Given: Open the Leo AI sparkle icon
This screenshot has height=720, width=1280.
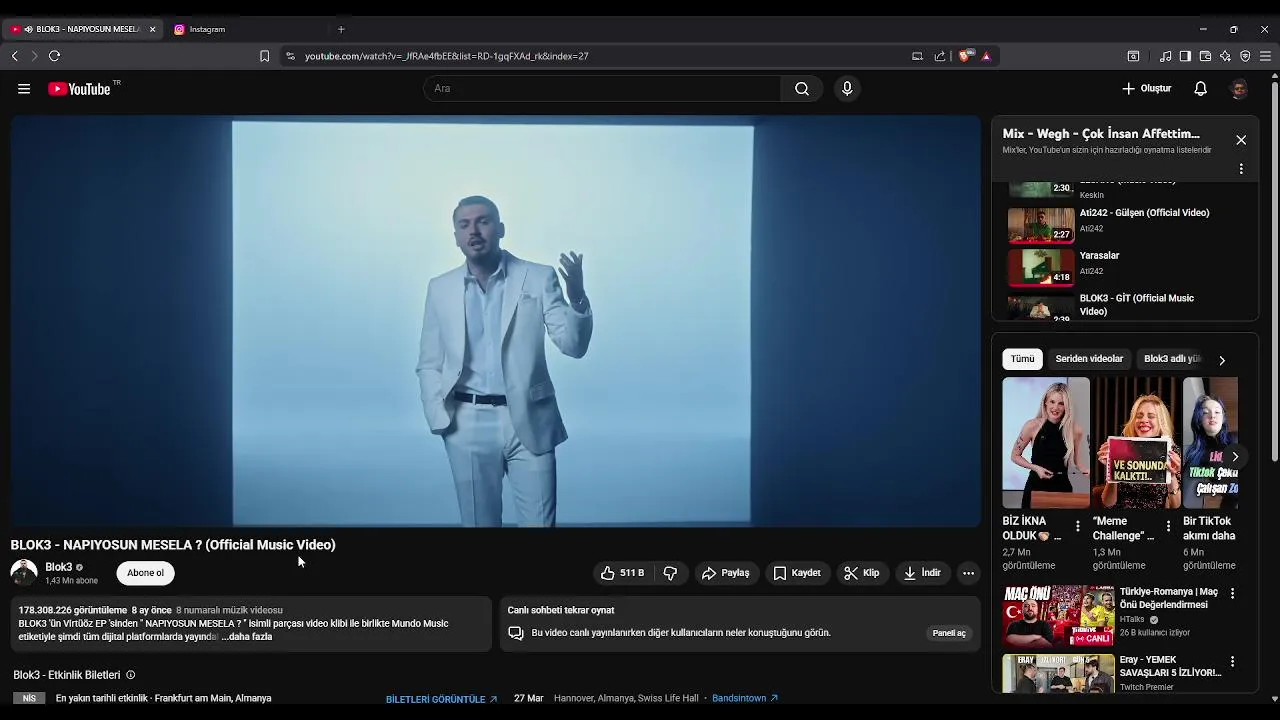Looking at the screenshot, I should [x=1225, y=56].
